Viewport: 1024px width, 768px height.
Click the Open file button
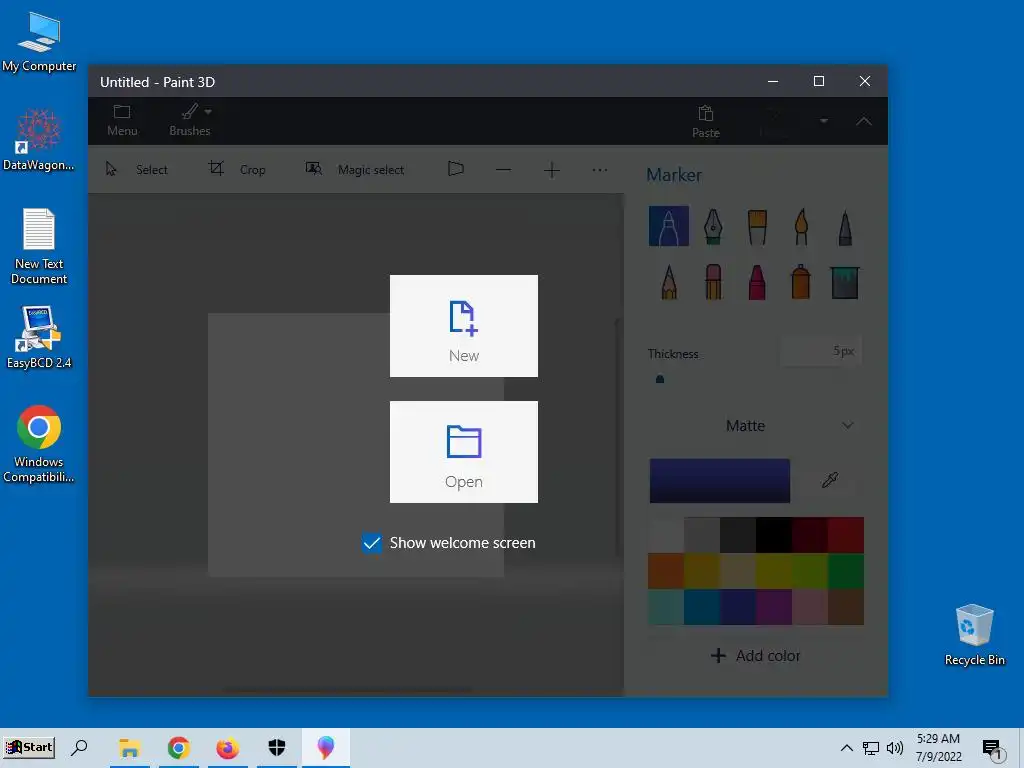pyautogui.click(x=464, y=452)
